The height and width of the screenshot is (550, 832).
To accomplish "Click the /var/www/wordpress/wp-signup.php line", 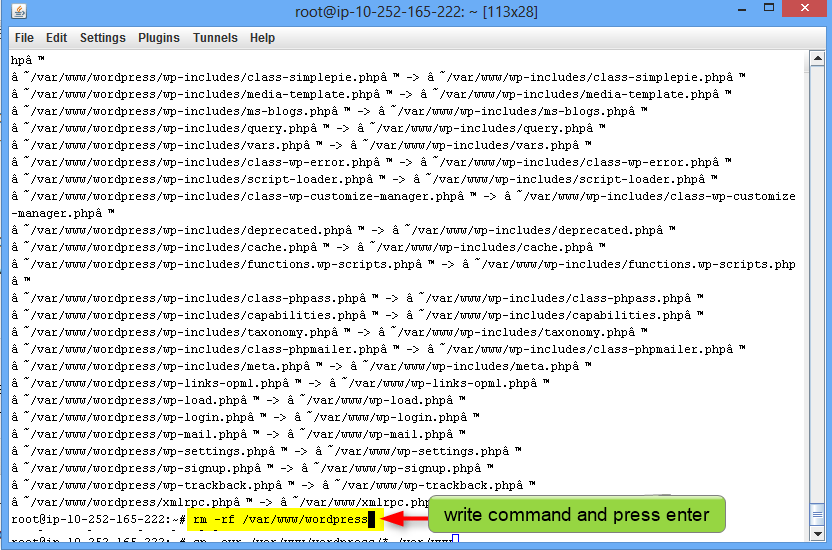I will click(x=252, y=468).
